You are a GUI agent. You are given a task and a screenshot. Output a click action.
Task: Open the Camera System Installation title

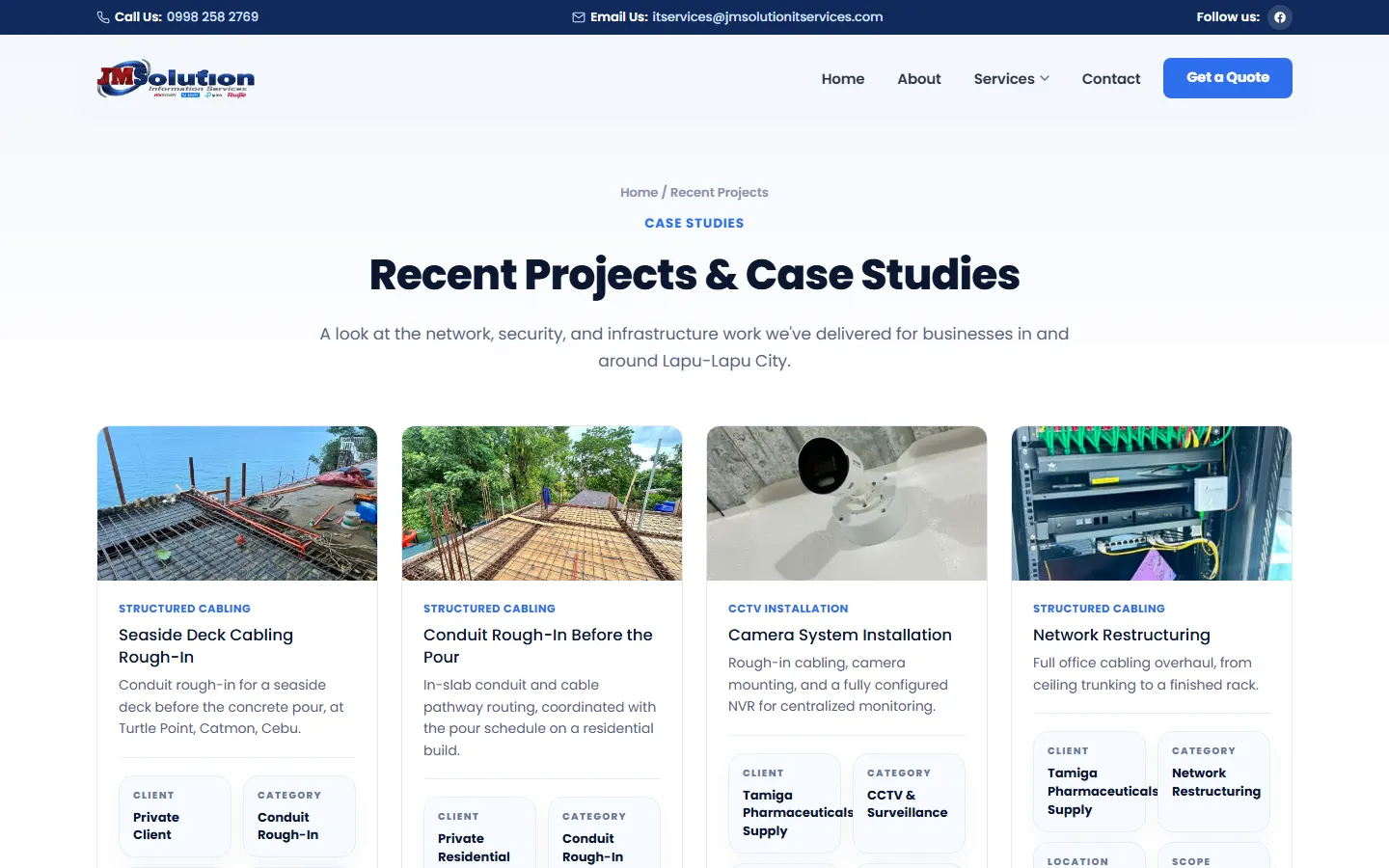[840, 635]
